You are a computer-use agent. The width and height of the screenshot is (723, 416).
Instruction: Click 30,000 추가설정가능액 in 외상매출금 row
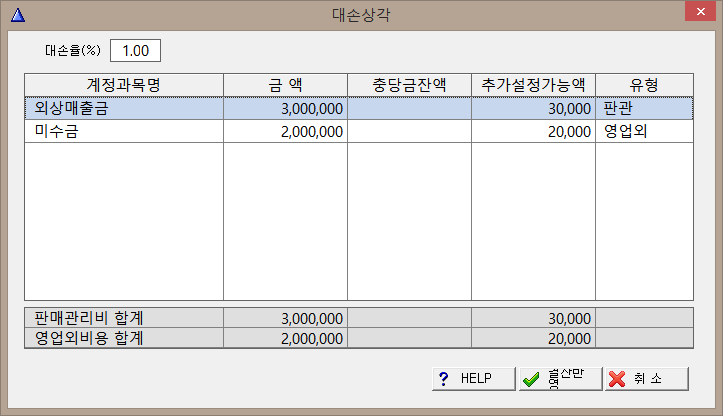[569, 109]
